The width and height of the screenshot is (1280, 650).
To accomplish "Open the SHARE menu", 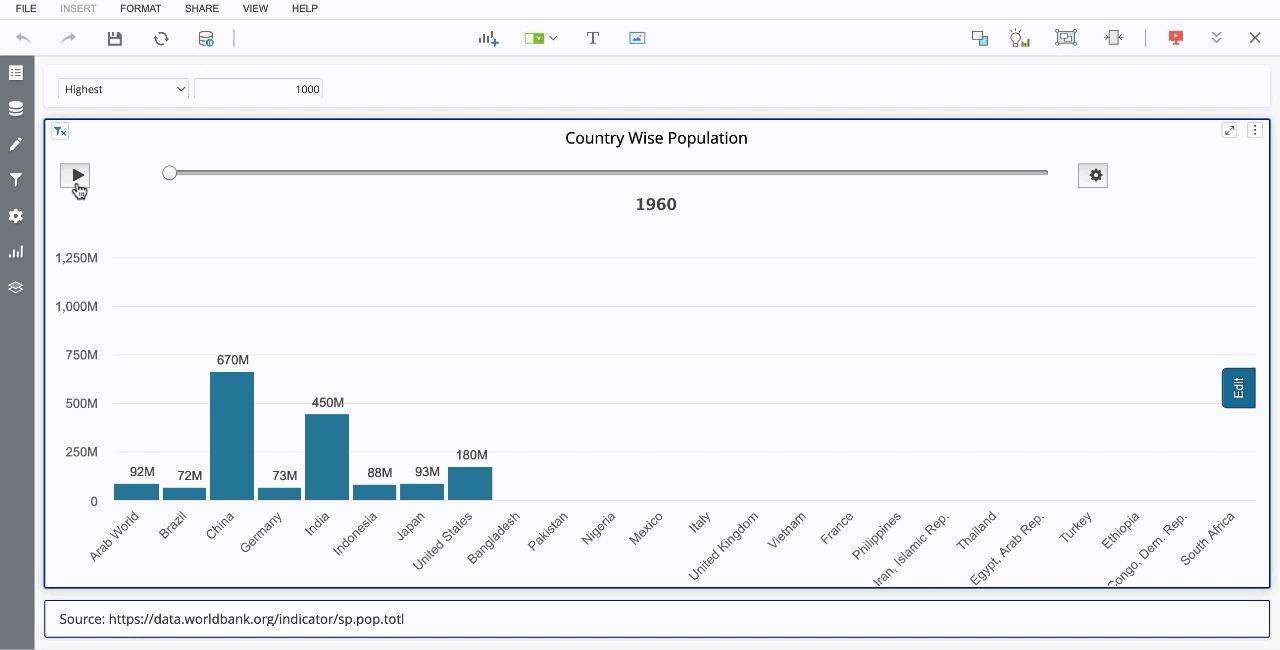I will pos(202,8).
